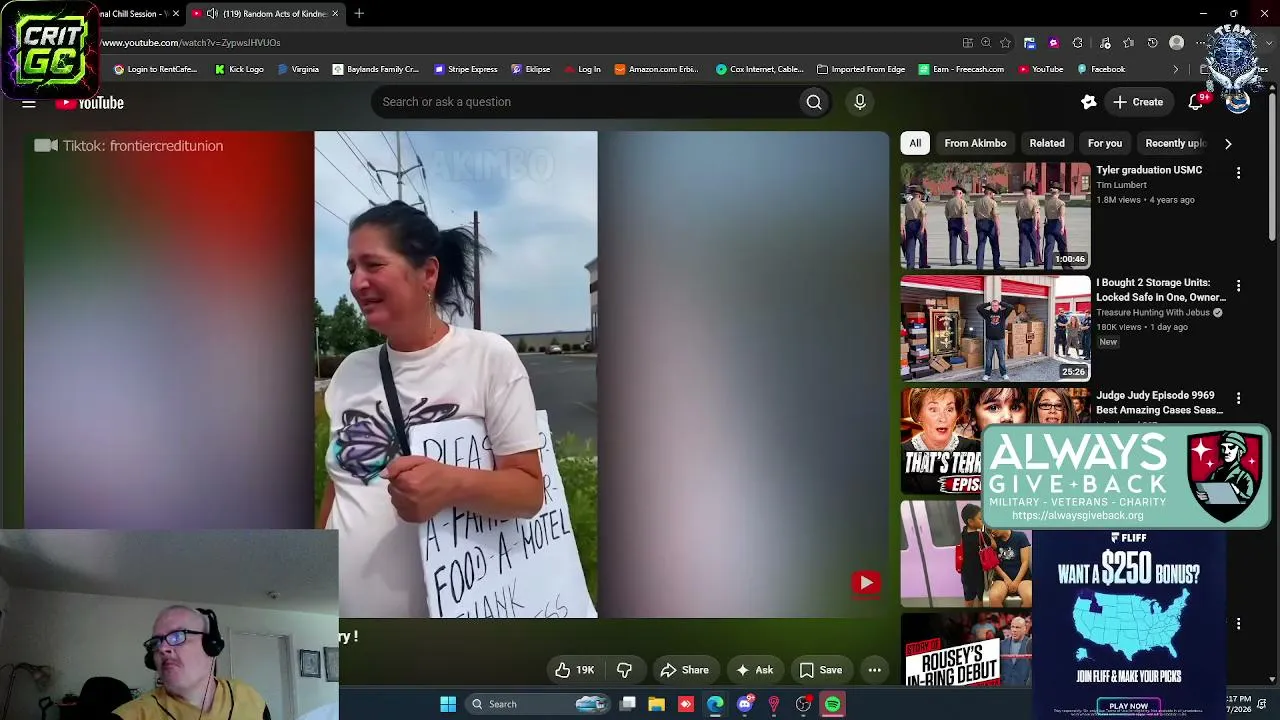This screenshot has width=1280, height=720.
Task: Switch to the Chill Session browser tab
Action: click(x=135, y=14)
